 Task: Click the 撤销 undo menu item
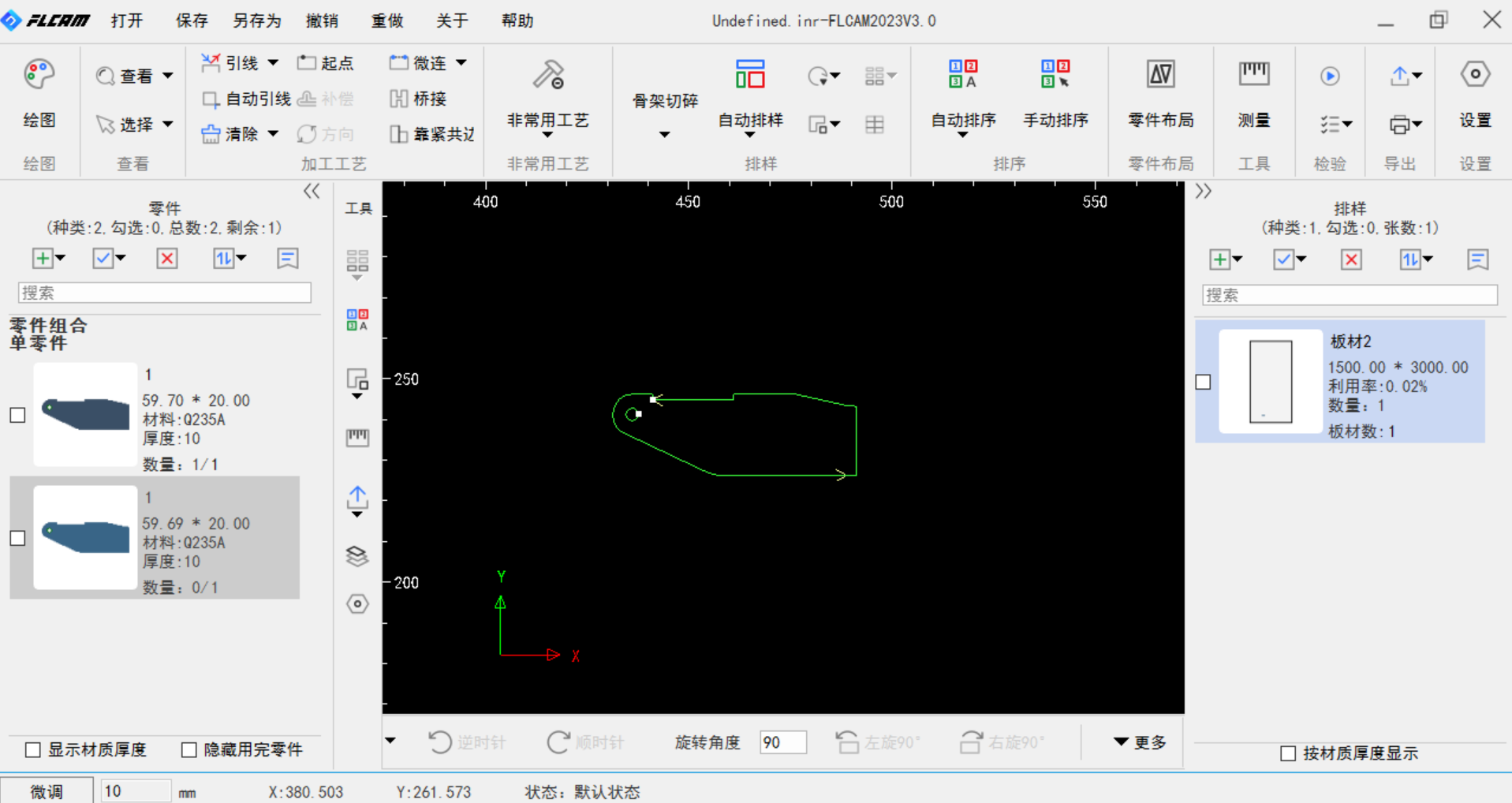coord(322,21)
